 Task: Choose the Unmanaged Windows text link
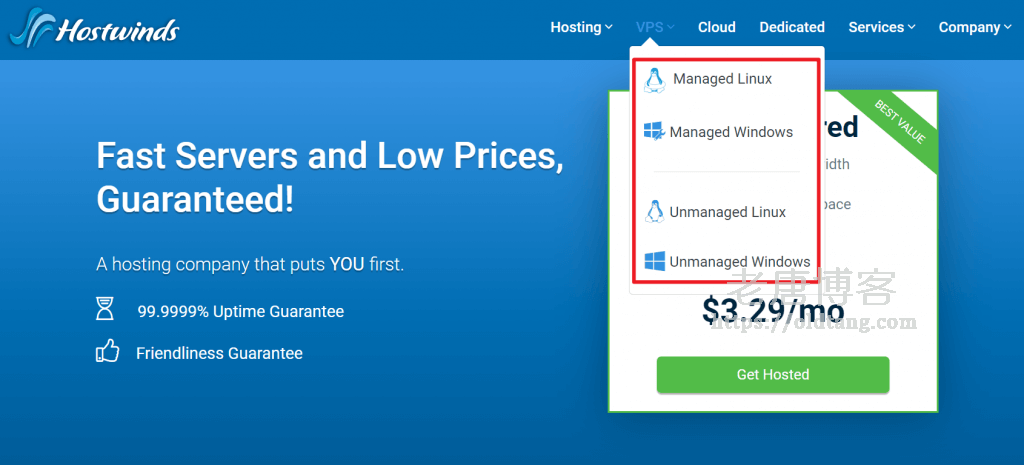pos(739,262)
